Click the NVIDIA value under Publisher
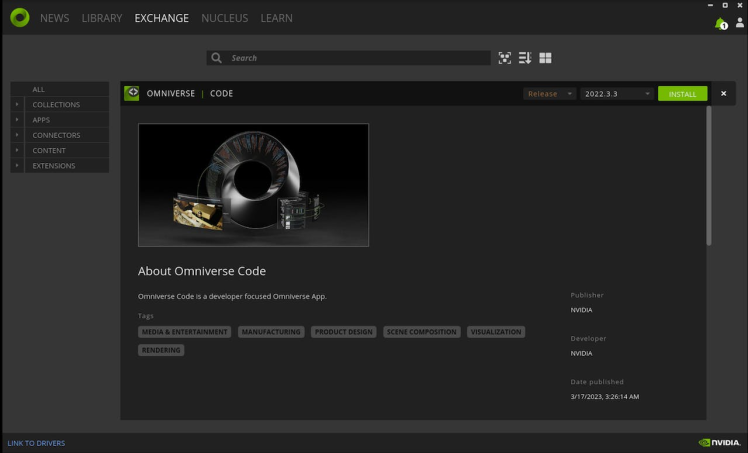The height and width of the screenshot is (453, 748). click(581, 310)
